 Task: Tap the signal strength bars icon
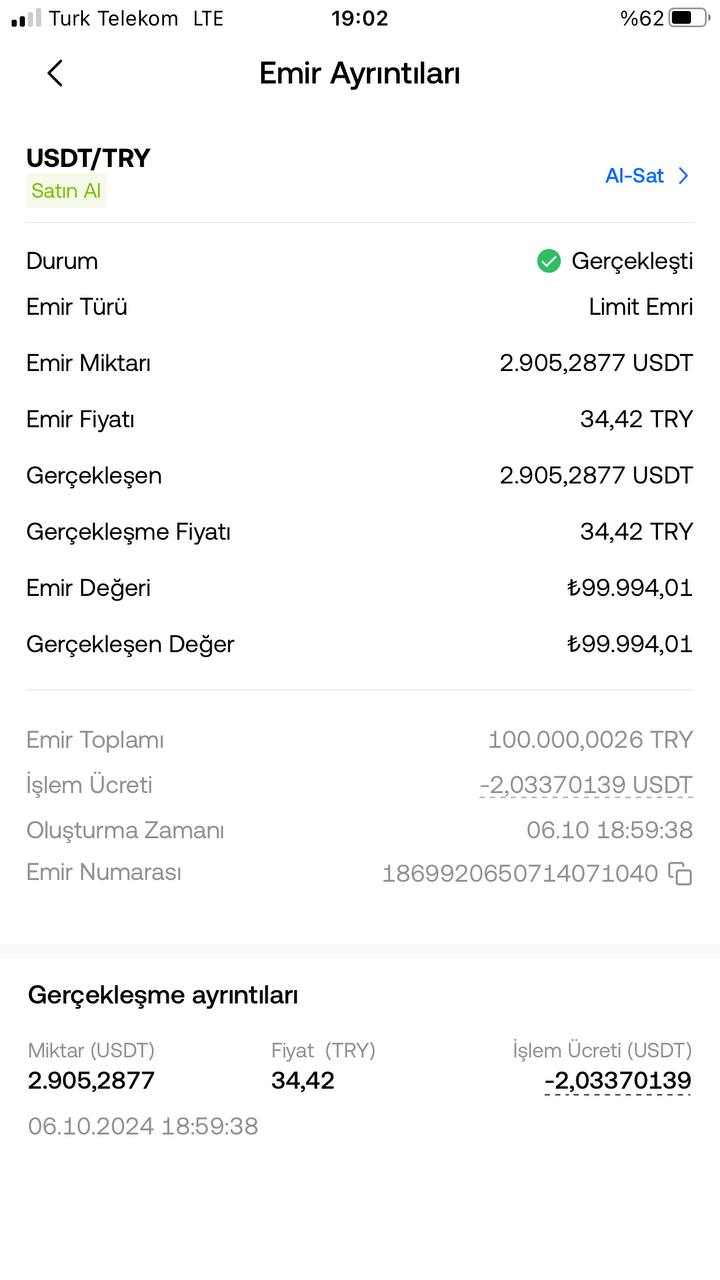[x=26, y=18]
